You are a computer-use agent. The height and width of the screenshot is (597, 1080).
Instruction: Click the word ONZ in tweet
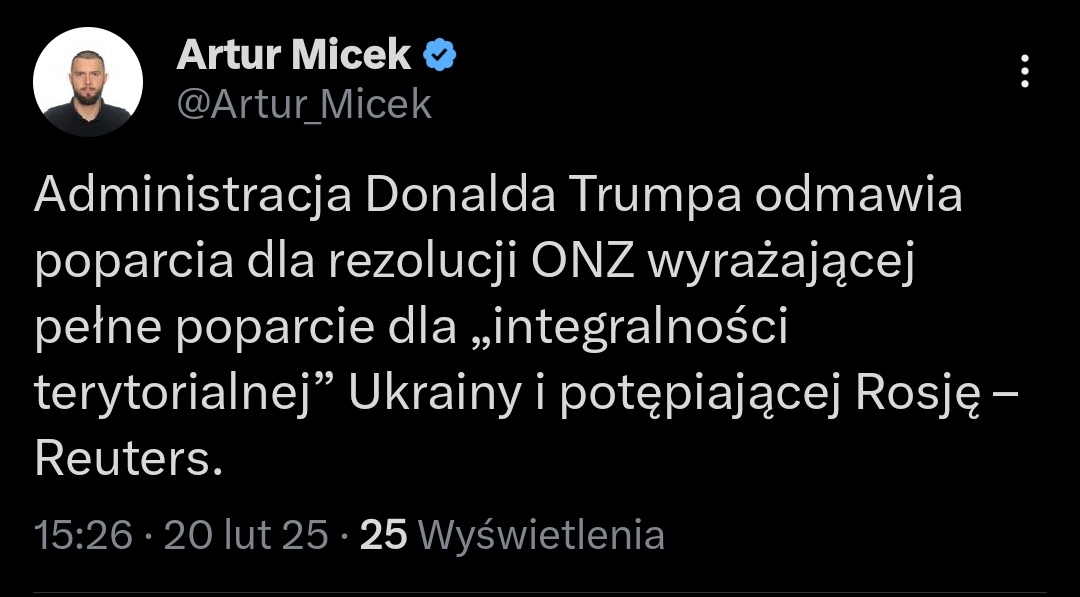click(x=583, y=263)
